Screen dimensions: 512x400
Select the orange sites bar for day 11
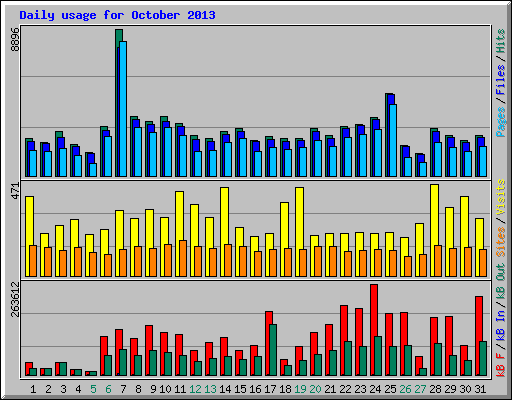(183, 258)
